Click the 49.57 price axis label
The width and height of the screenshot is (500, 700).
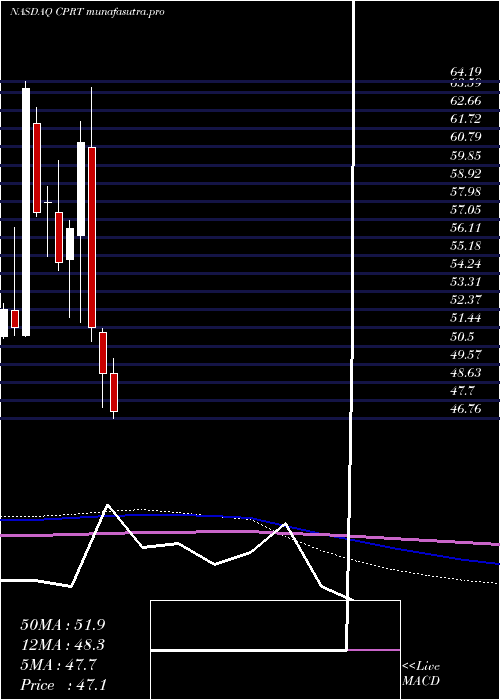465,355
